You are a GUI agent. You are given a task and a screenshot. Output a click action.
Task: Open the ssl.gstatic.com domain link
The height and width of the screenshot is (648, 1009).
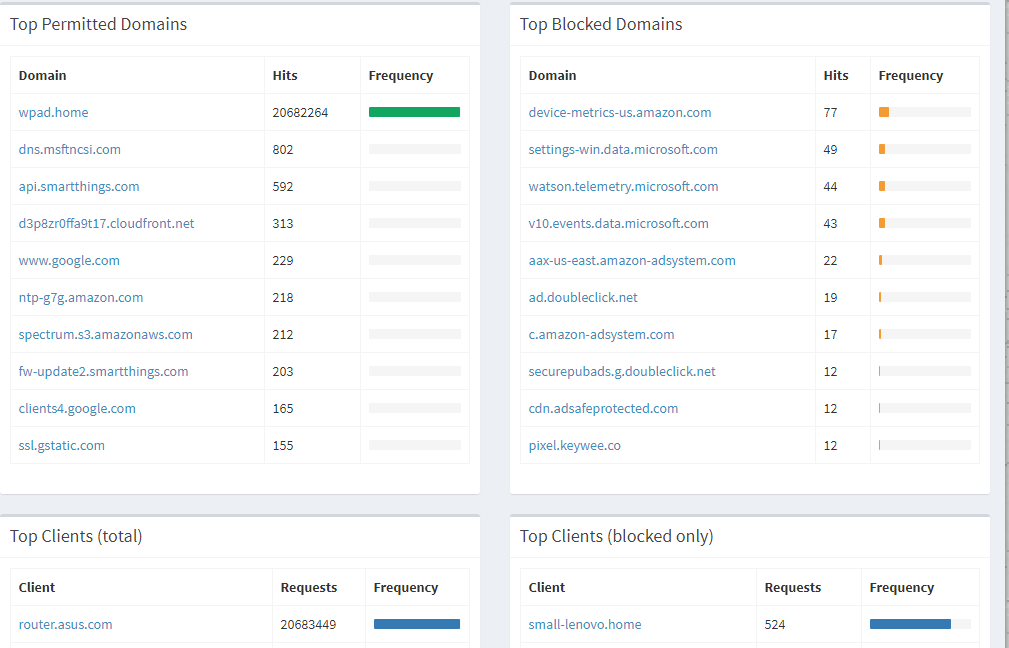click(x=61, y=445)
